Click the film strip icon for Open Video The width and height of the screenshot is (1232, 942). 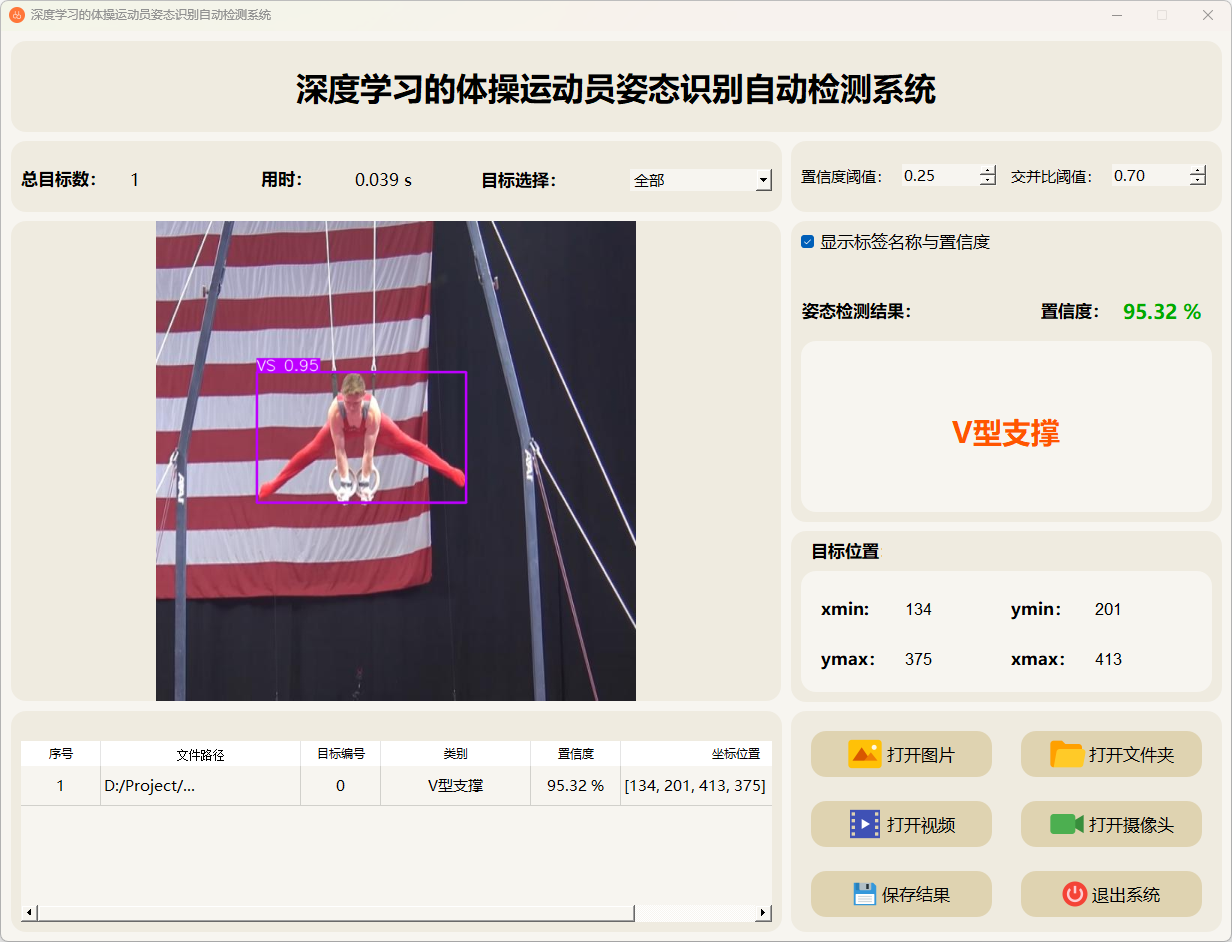[x=864, y=824]
